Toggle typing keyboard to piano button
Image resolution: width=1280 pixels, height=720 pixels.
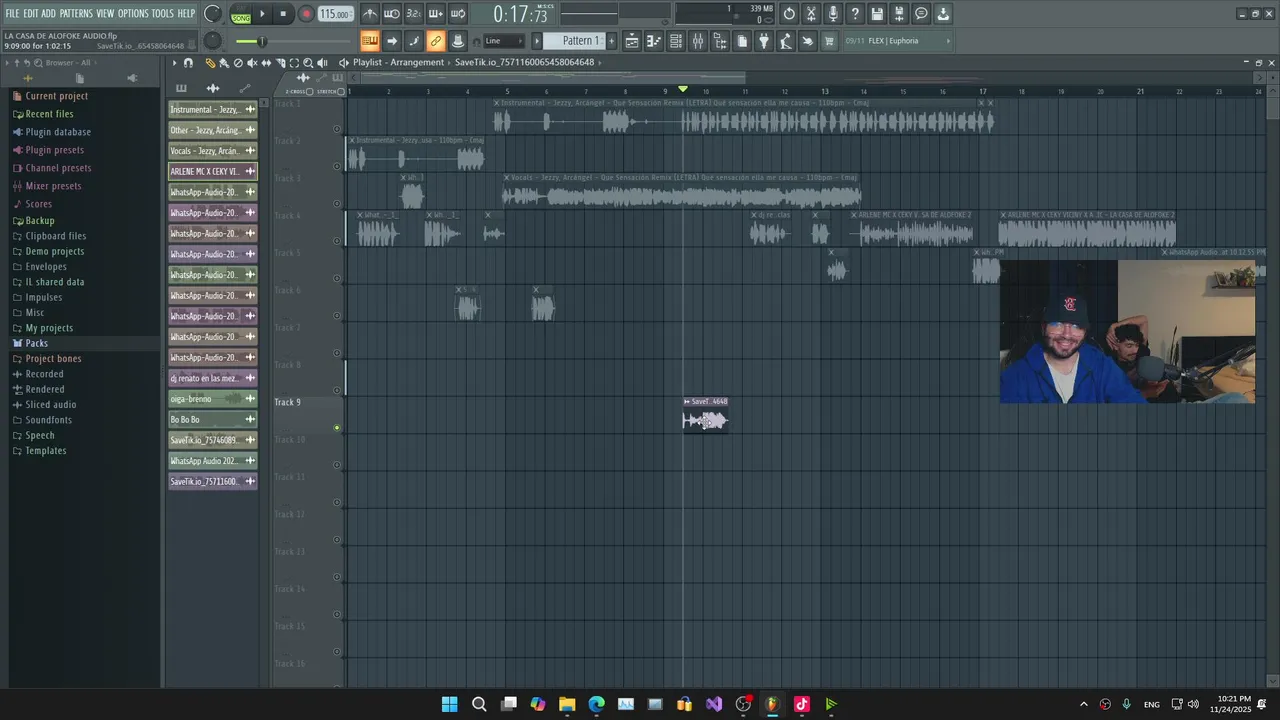coord(370,41)
